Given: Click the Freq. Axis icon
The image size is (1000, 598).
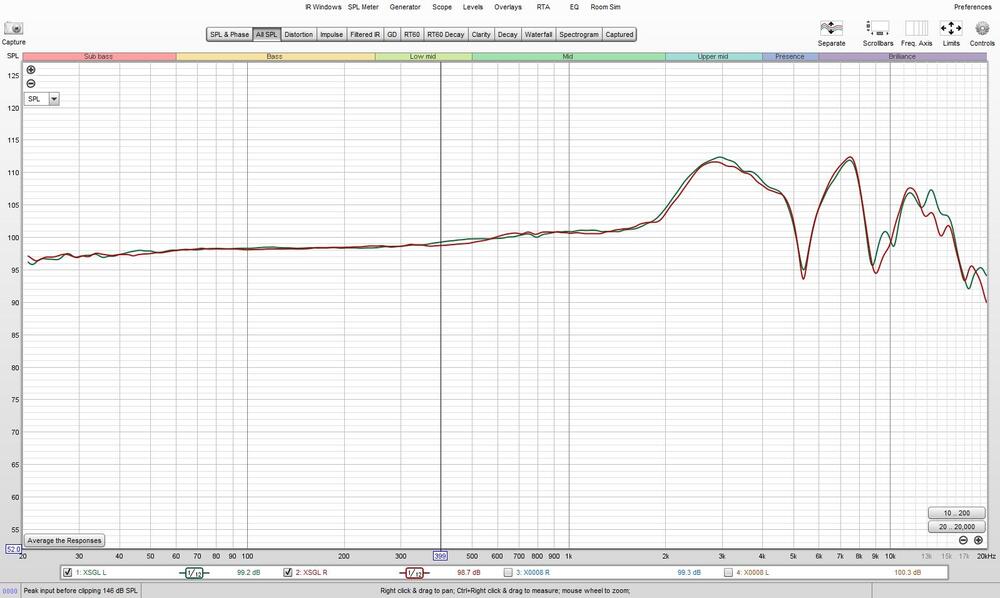Looking at the screenshot, I should pos(916,28).
